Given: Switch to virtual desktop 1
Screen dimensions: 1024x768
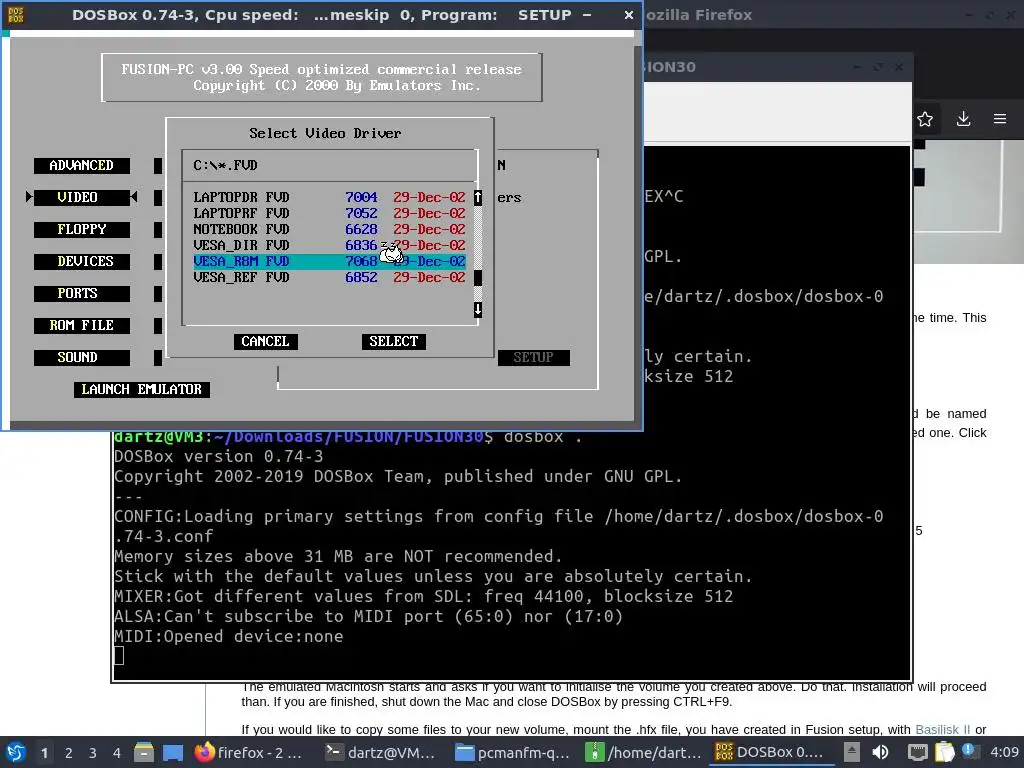Looking at the screenshot, I should coord(44,753).
